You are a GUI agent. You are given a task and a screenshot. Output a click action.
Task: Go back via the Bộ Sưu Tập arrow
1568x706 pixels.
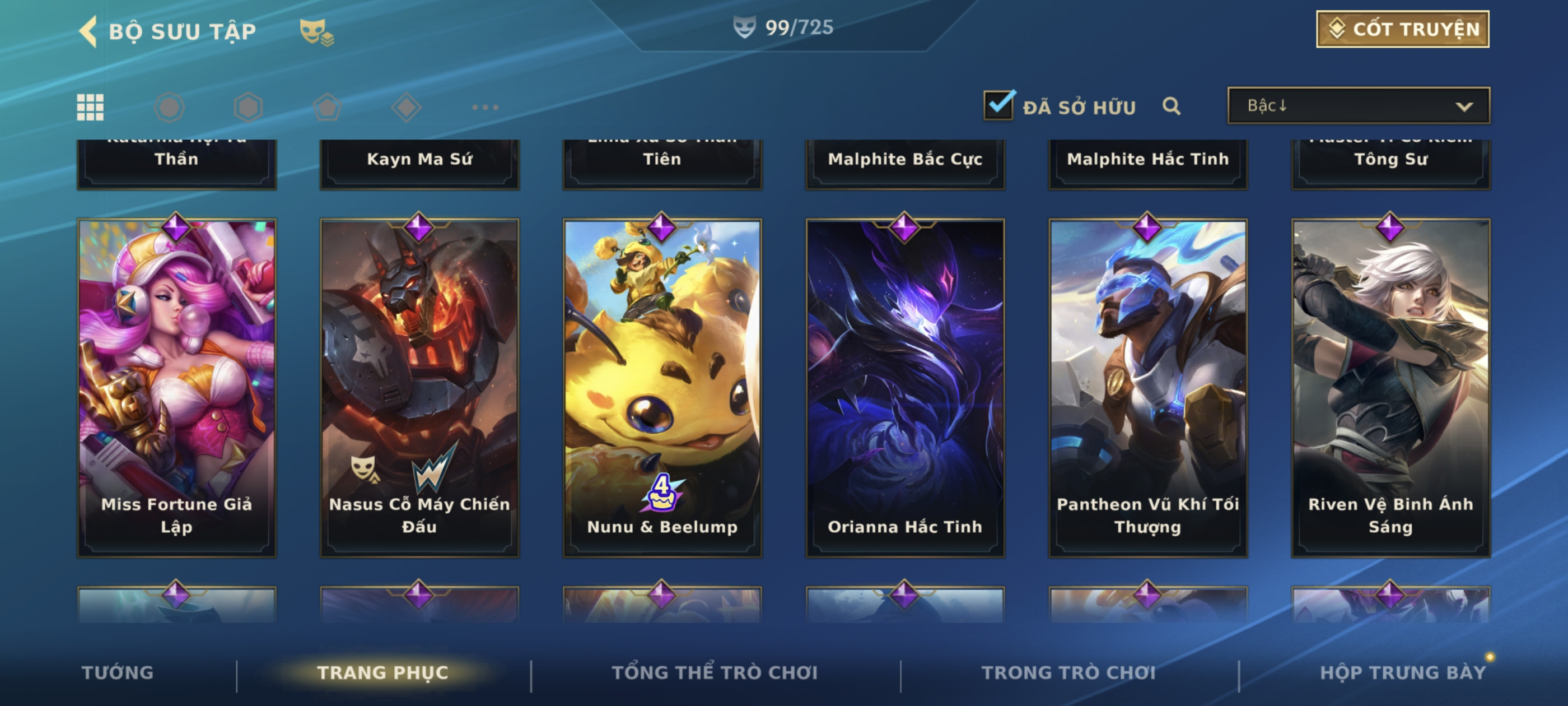pos(88,31)
